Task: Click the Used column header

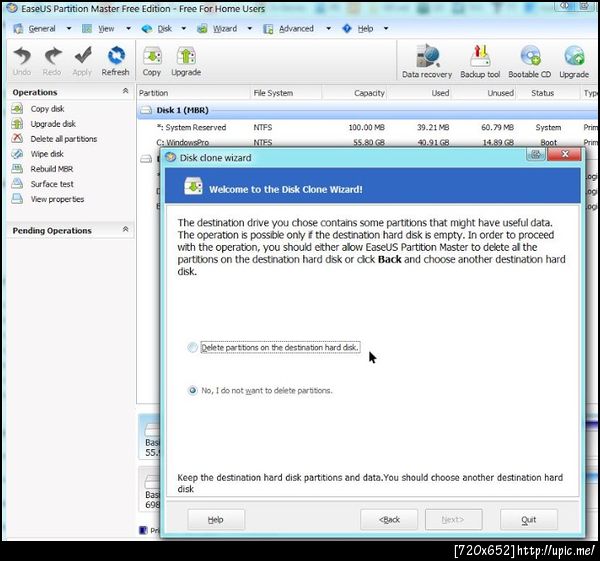Action: [419, 93]
